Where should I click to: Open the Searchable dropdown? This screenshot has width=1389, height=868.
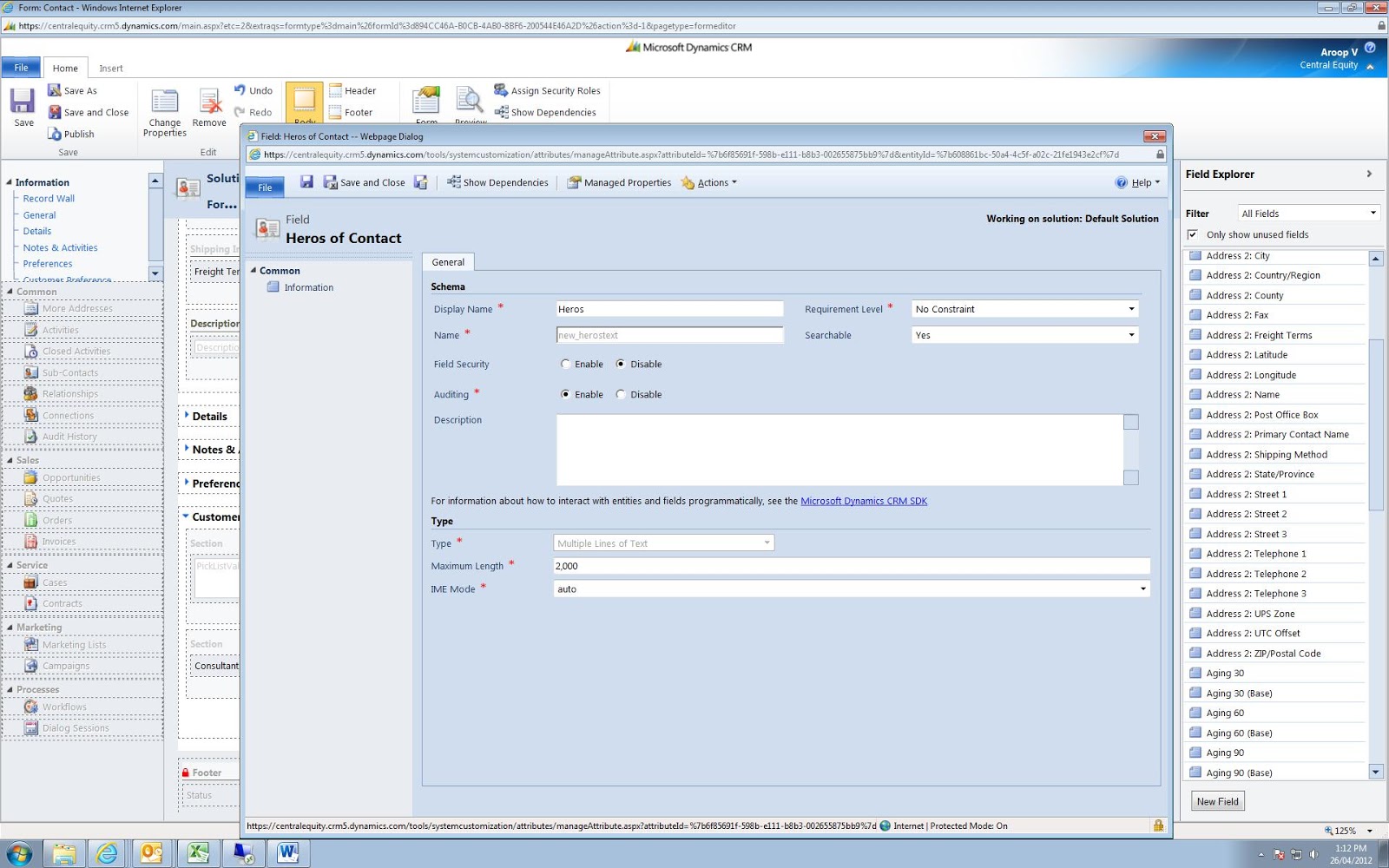1024,335
